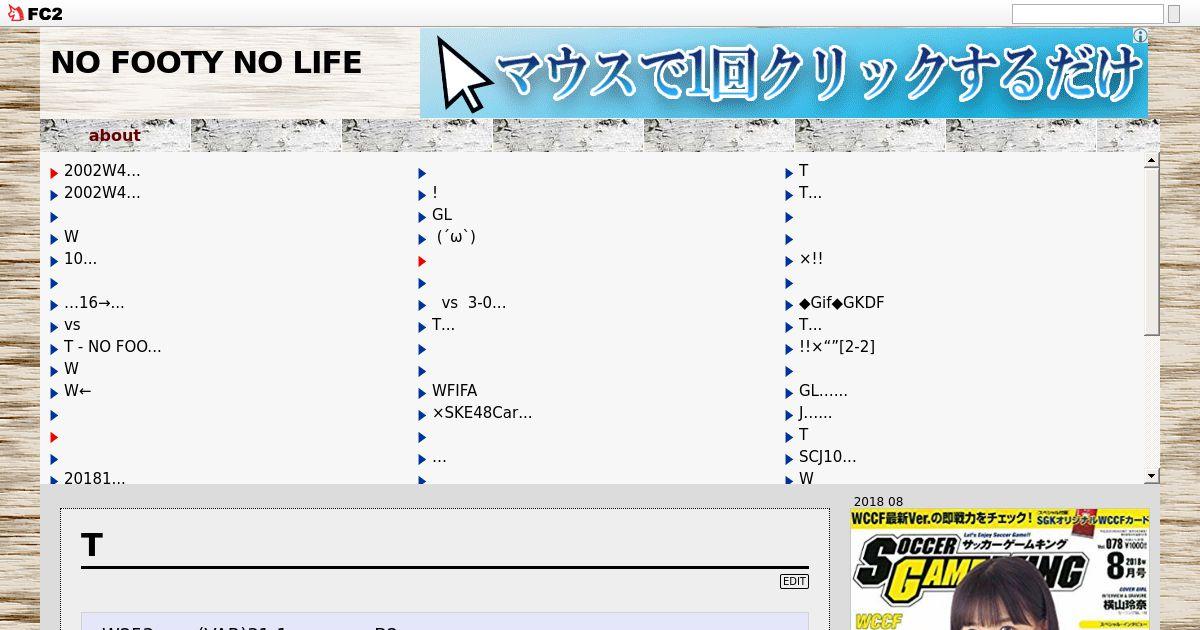Click the blue arrow beside 'vs' entry

tap(54, 327)
